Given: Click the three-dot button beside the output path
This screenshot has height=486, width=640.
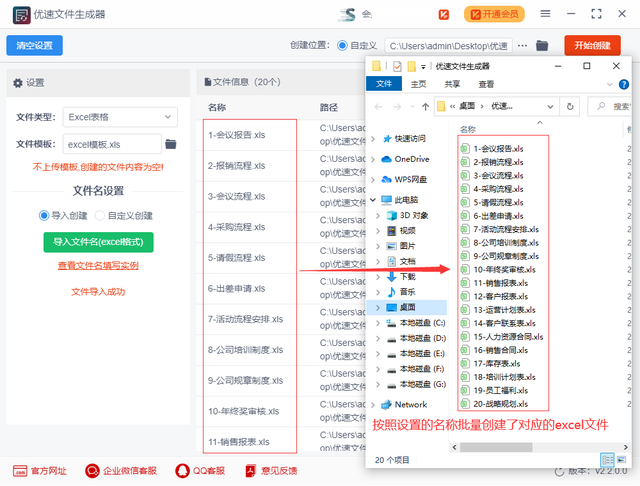Looking at the screenshot, I should point(521,46).
